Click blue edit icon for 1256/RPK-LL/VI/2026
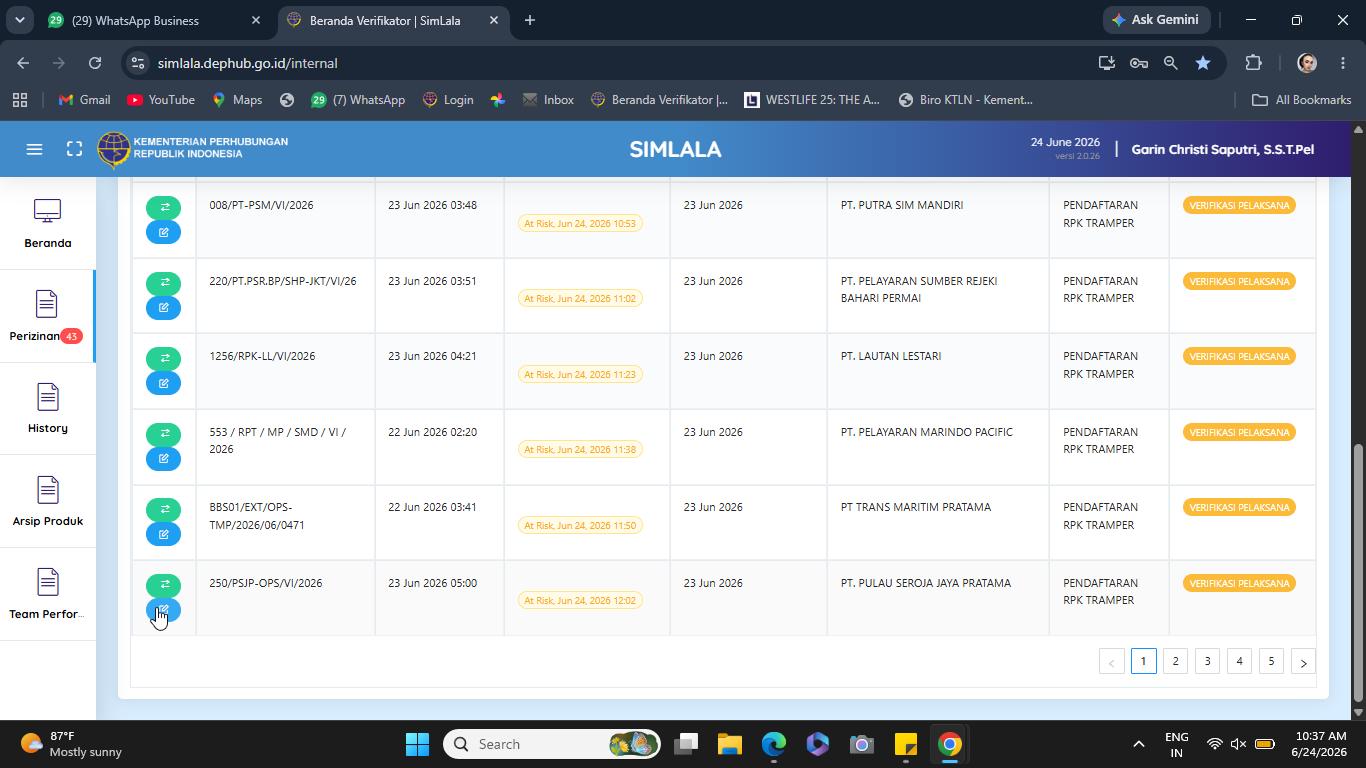The image size is (1366, 768). coord(163,383)
